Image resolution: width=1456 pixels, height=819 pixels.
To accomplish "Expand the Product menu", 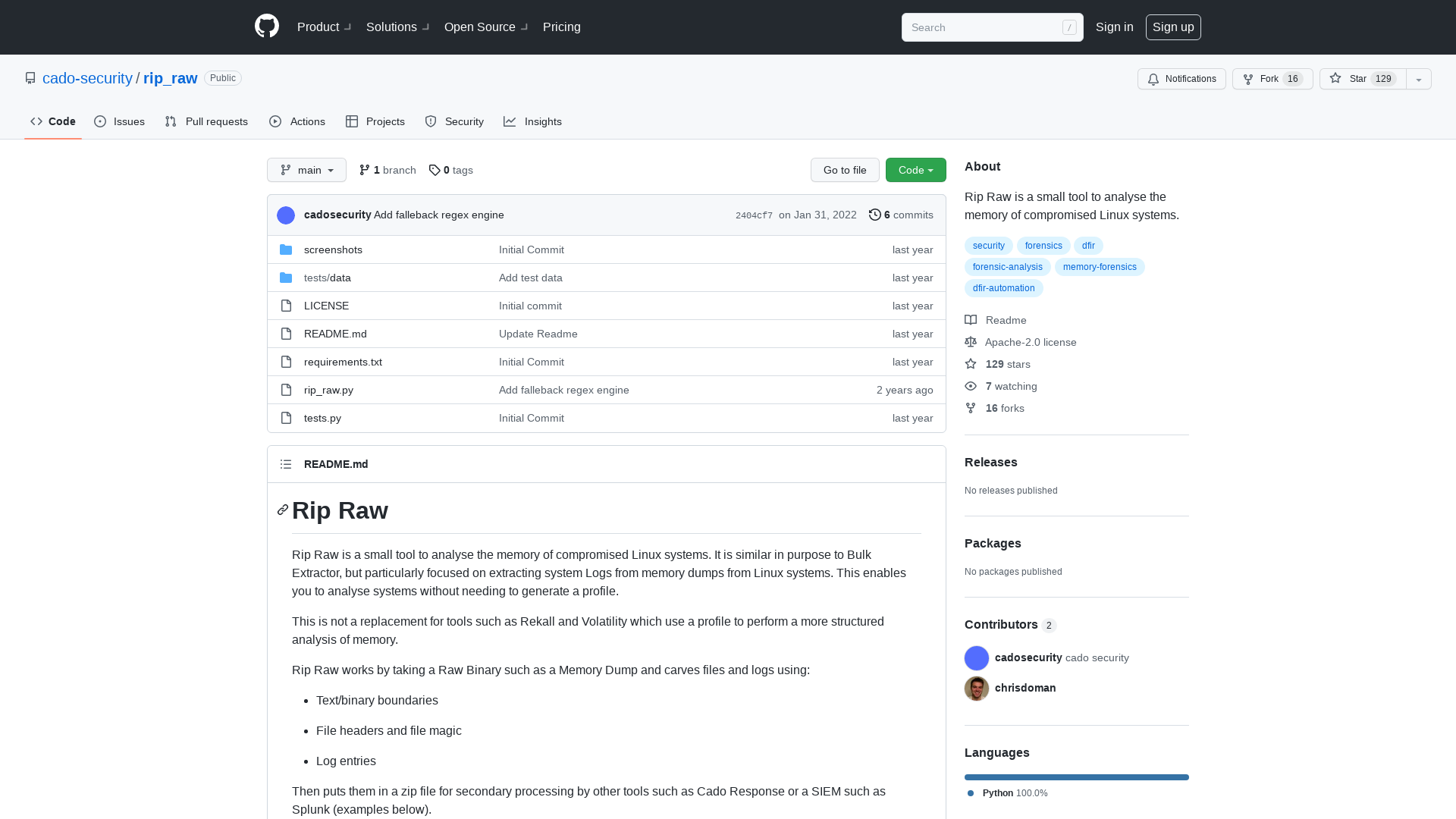I will coord(325,27).
